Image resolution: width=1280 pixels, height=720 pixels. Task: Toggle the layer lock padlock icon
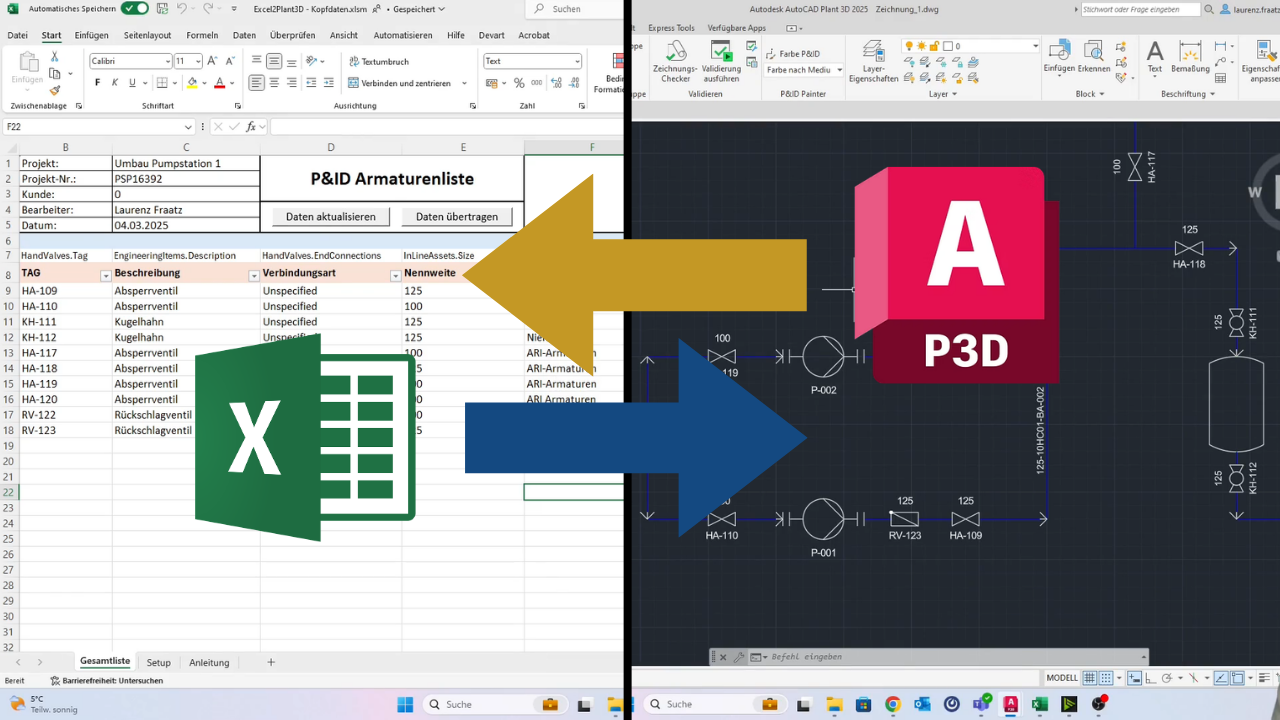tap(933, 46)
